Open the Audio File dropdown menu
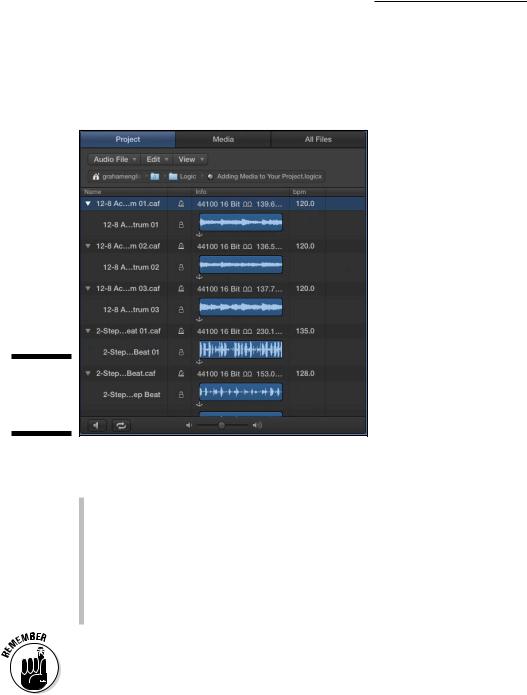The height and width of the screenshot is (695, 527). coord(114,159)
